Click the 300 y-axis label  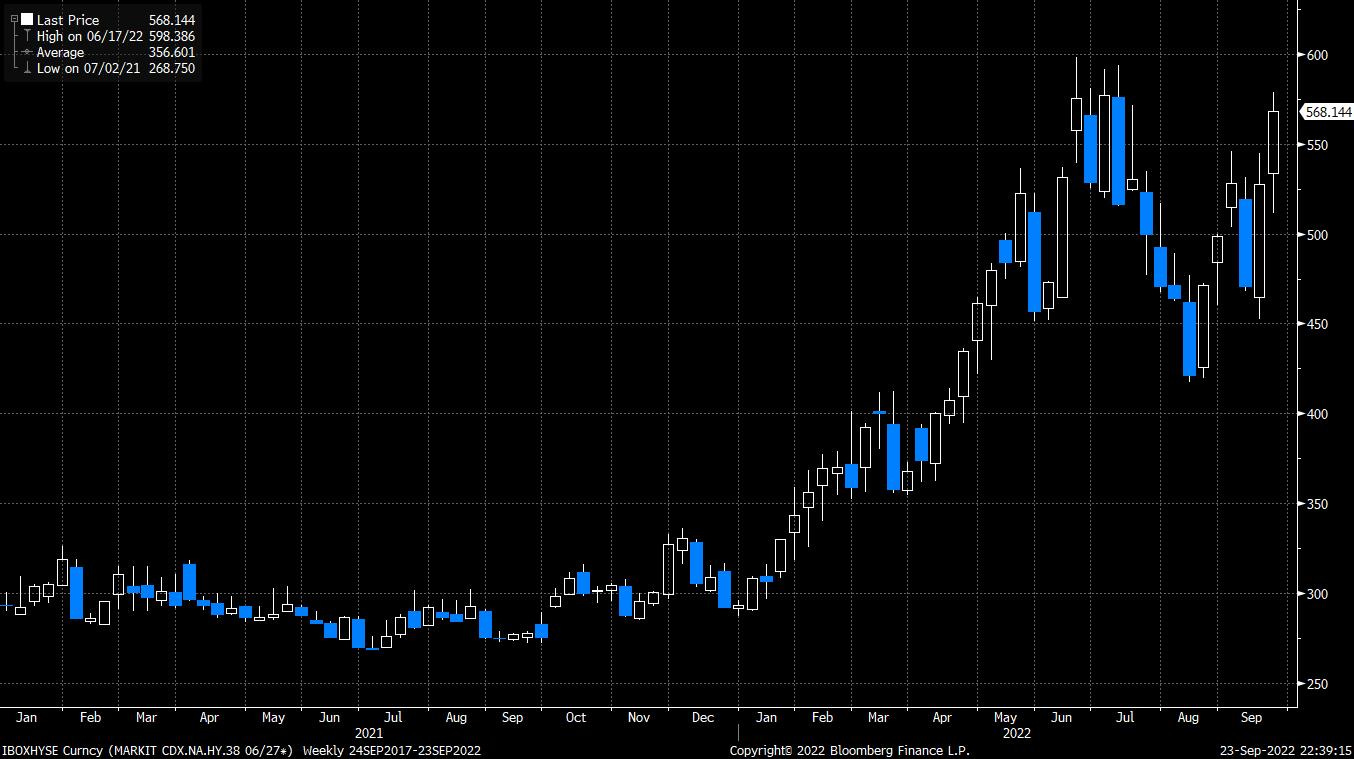click(x=1317, y=594)
